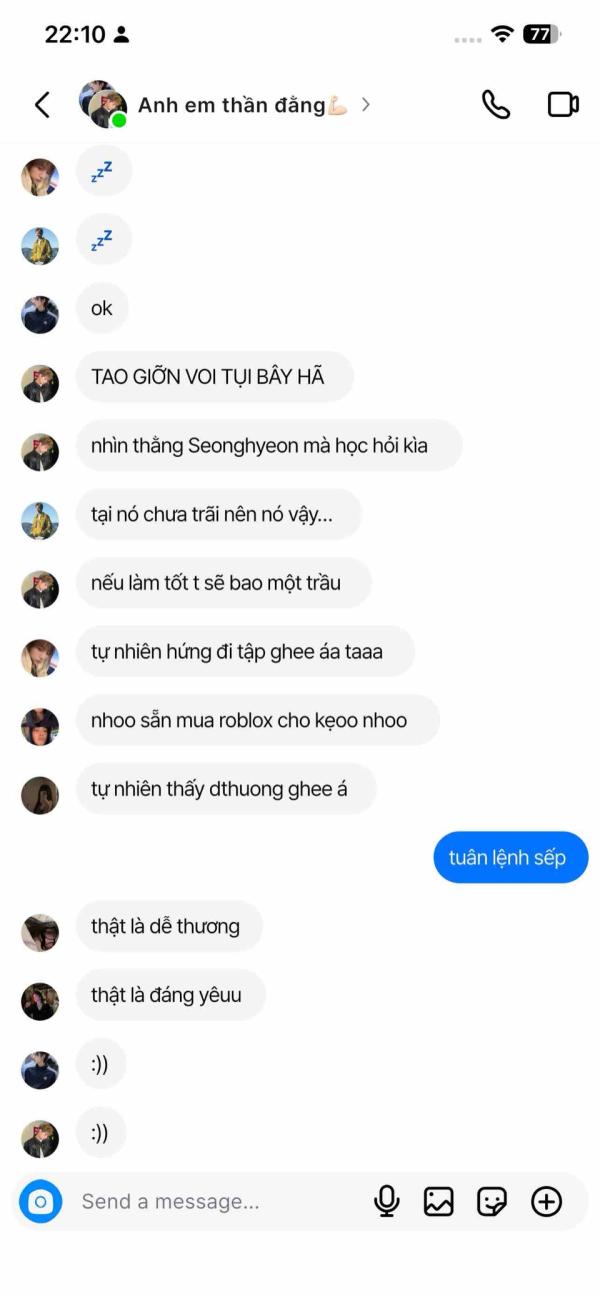The width and height of the screenshot is (600, 1299).
Task: Start a voice call with the group
Action: [x=496, y=105]
